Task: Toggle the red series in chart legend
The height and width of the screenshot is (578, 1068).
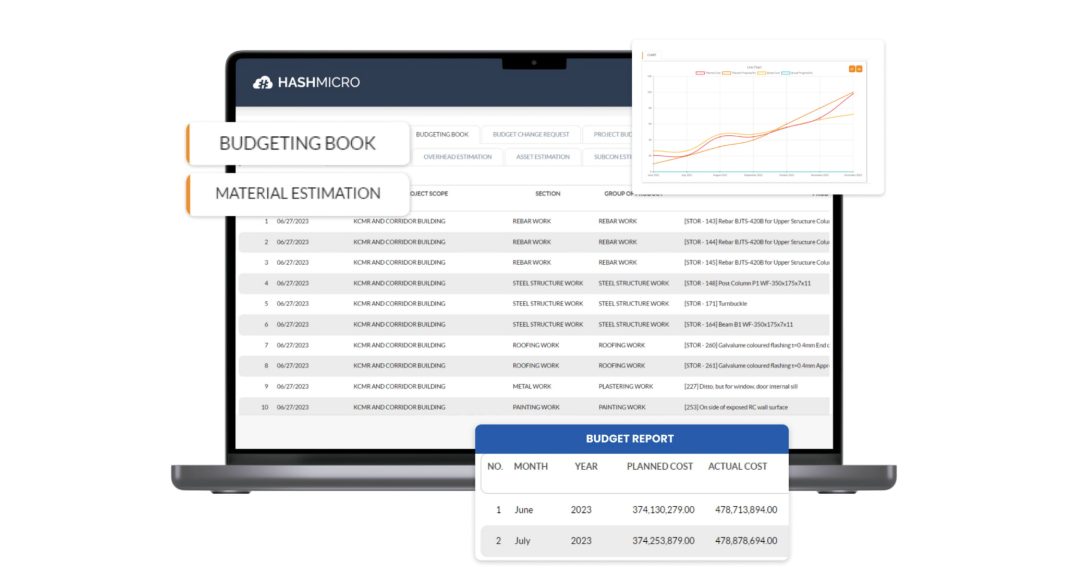Action: pyautogui.click(x=708, y=73)
